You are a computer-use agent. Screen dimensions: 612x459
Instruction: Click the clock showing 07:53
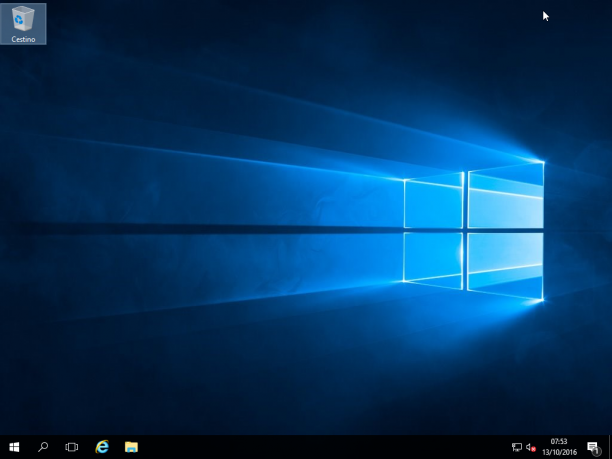point(559,447)
